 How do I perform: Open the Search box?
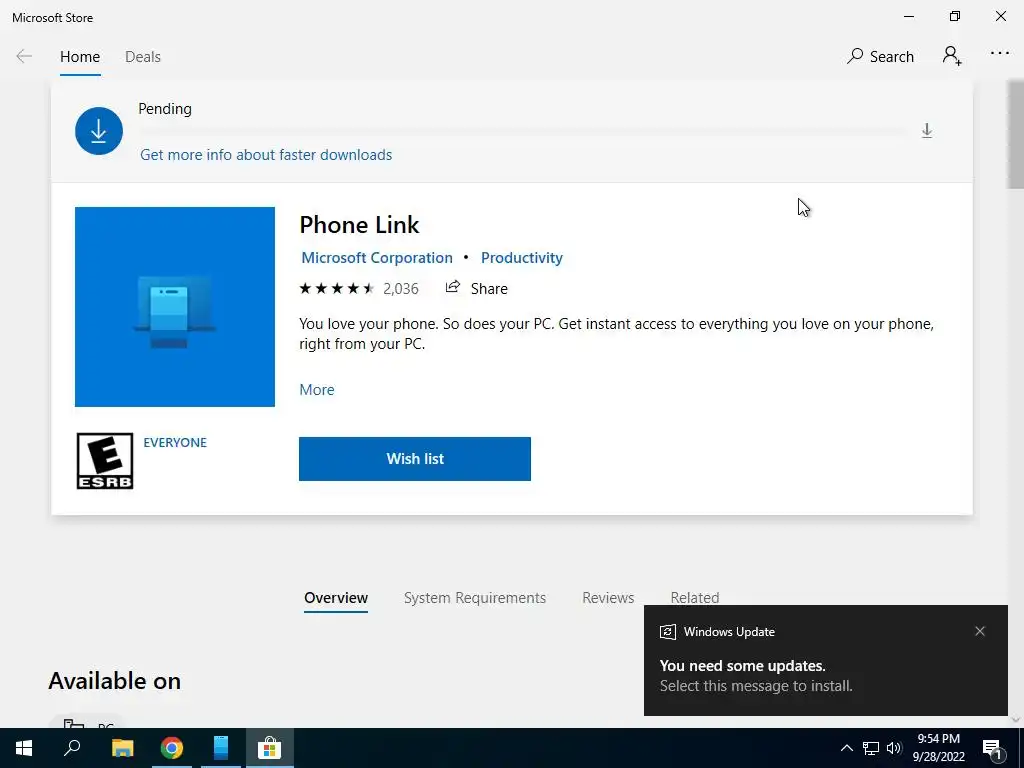(x=880, y=56)
